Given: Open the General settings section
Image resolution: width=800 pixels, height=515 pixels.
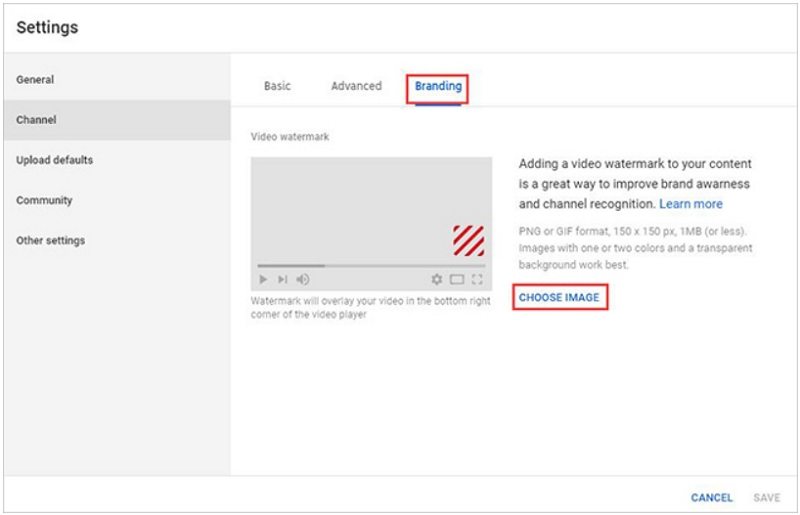Looking at the screenshot, I should [x=36, y=80].
